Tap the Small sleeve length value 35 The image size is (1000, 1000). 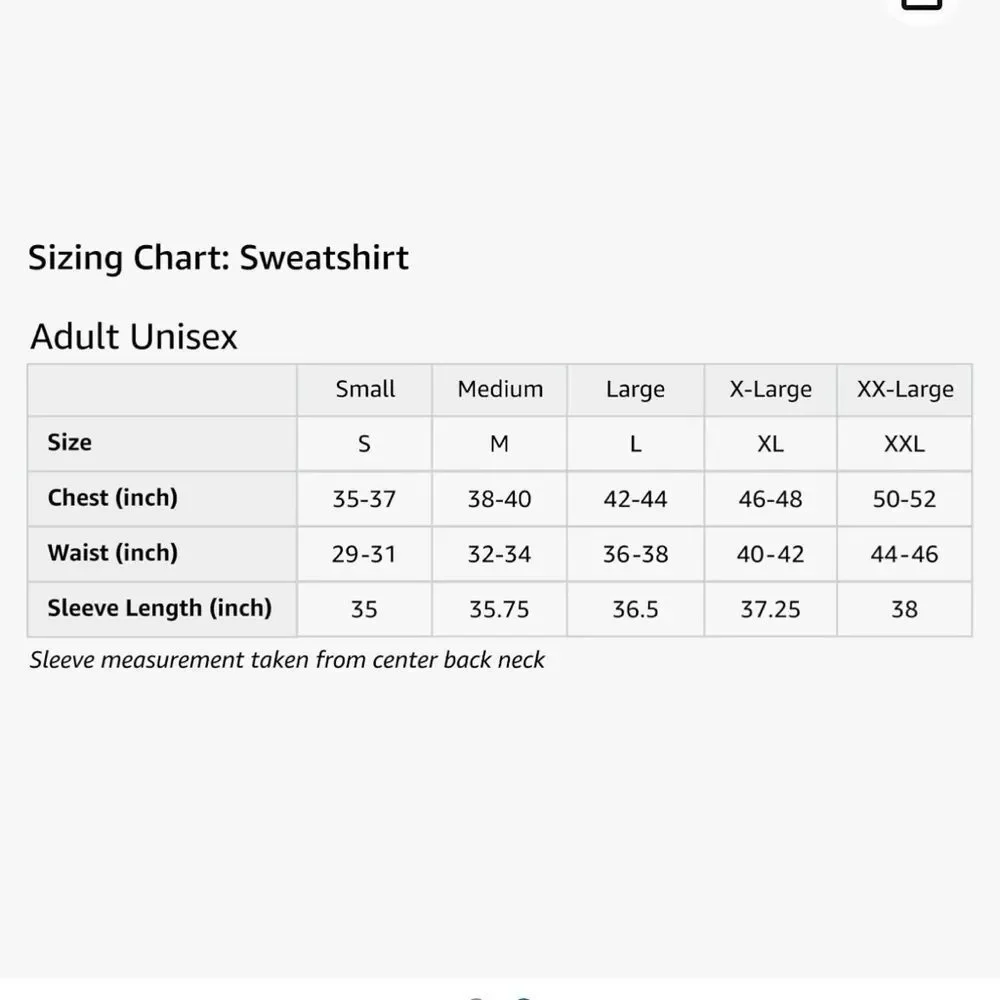click(364, 609)
